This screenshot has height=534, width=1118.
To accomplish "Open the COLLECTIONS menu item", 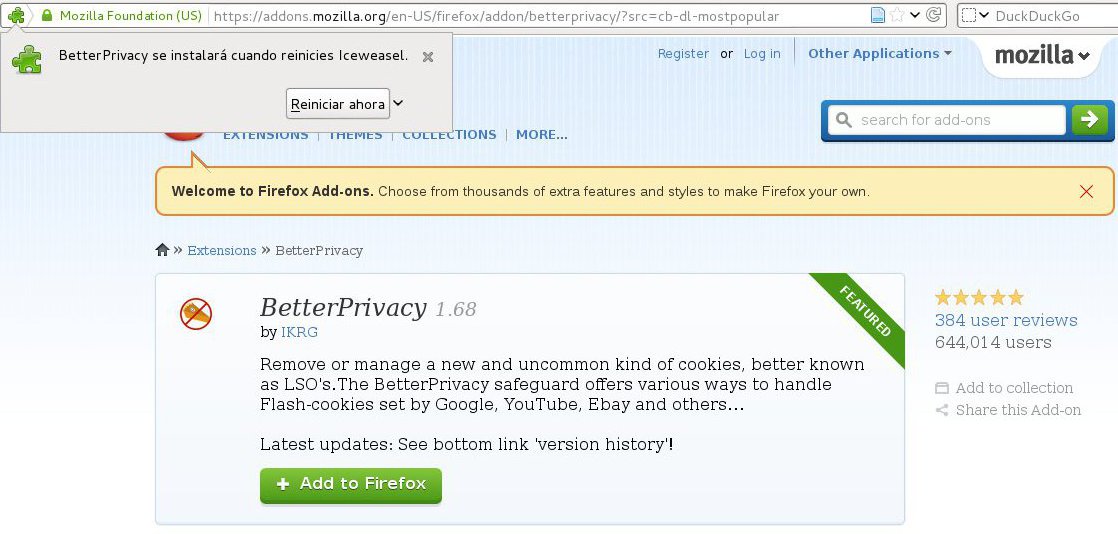I will pyautogui.click(x=449, y=135).
